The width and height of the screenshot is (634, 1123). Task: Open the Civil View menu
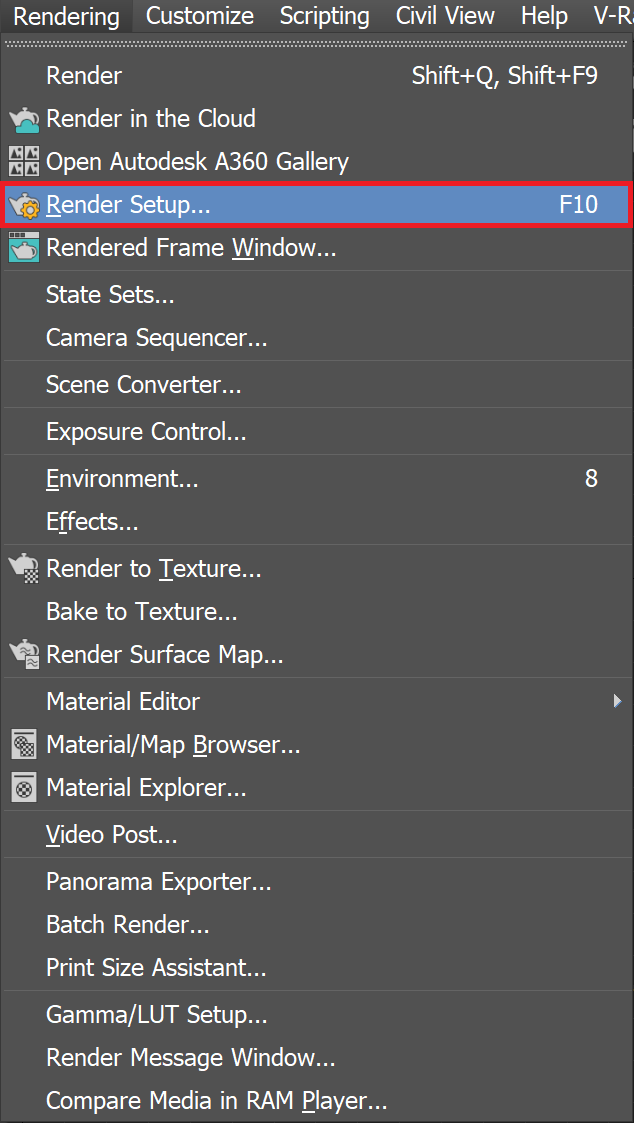click(x=444, y=16)
